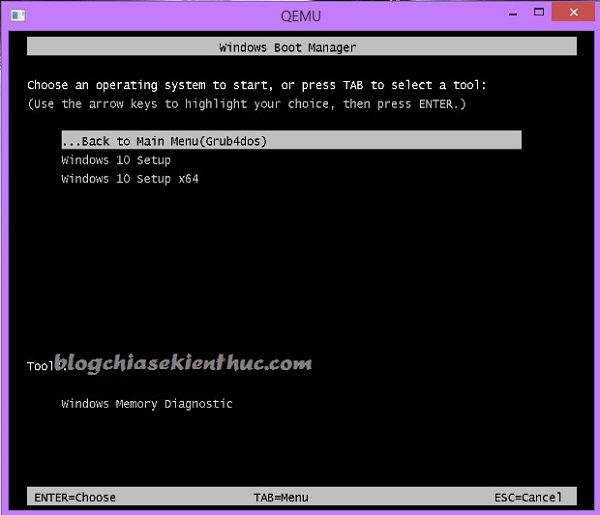Click the 'Windows Boot Manager' header

click(302, 46)
